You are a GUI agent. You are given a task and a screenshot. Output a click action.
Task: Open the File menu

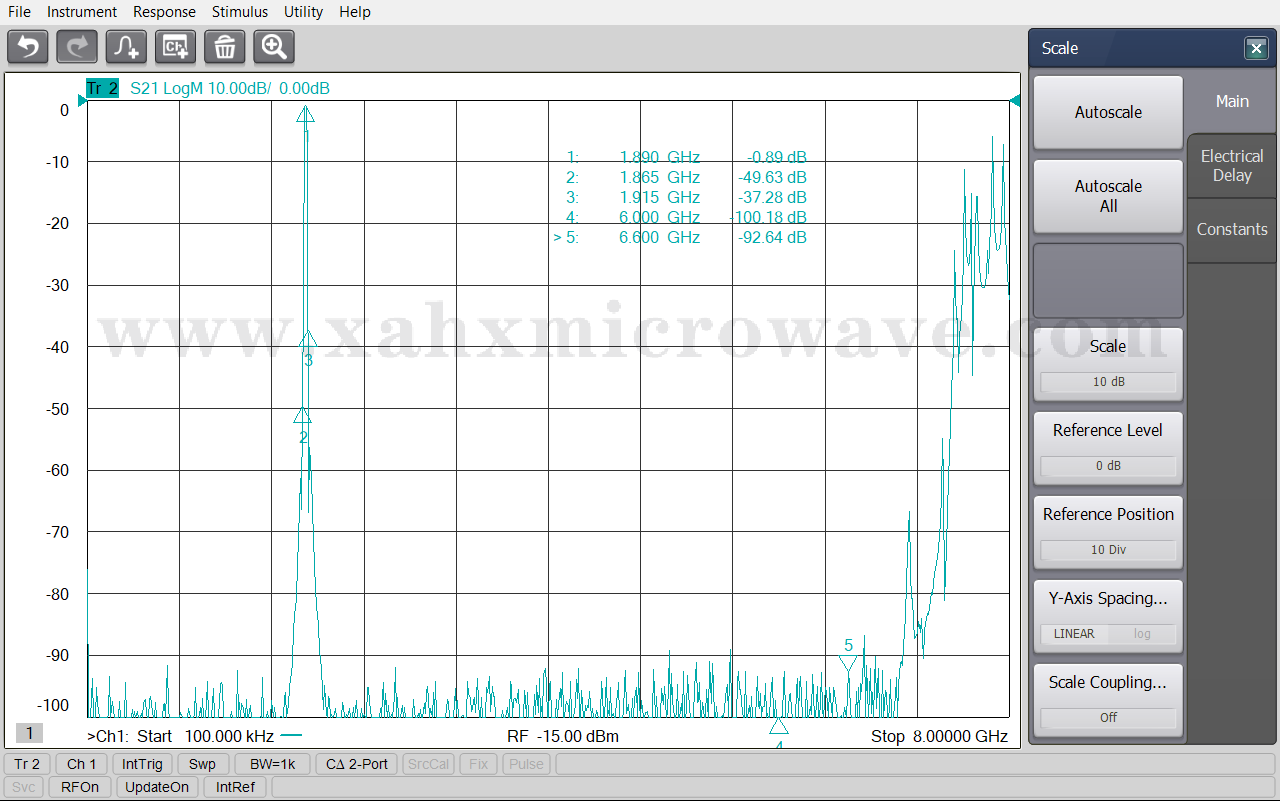(x=19, y=12)
